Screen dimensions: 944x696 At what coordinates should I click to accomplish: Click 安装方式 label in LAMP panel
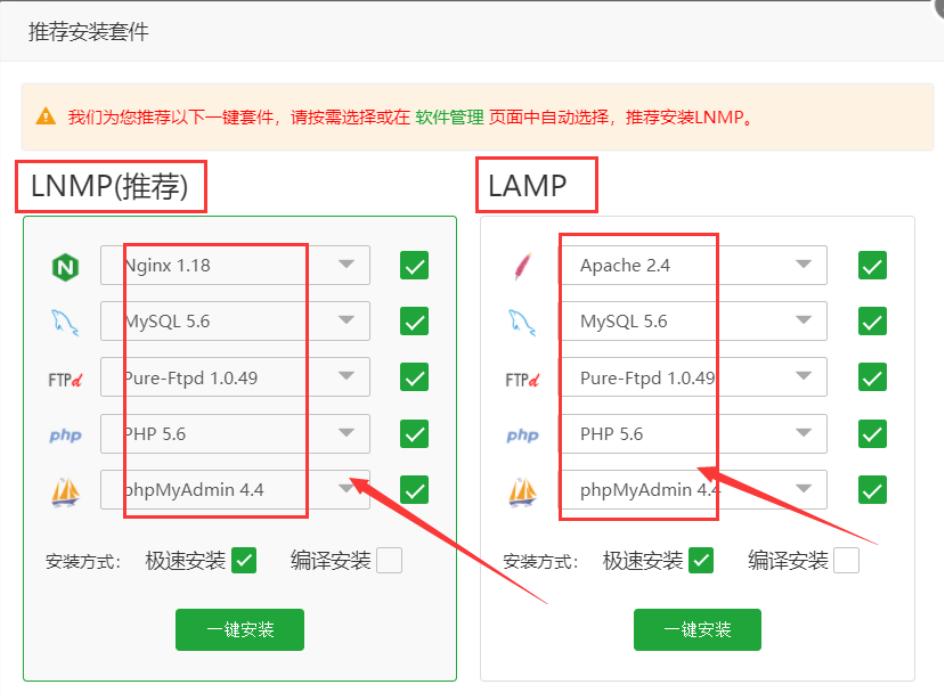pos(541,562)
